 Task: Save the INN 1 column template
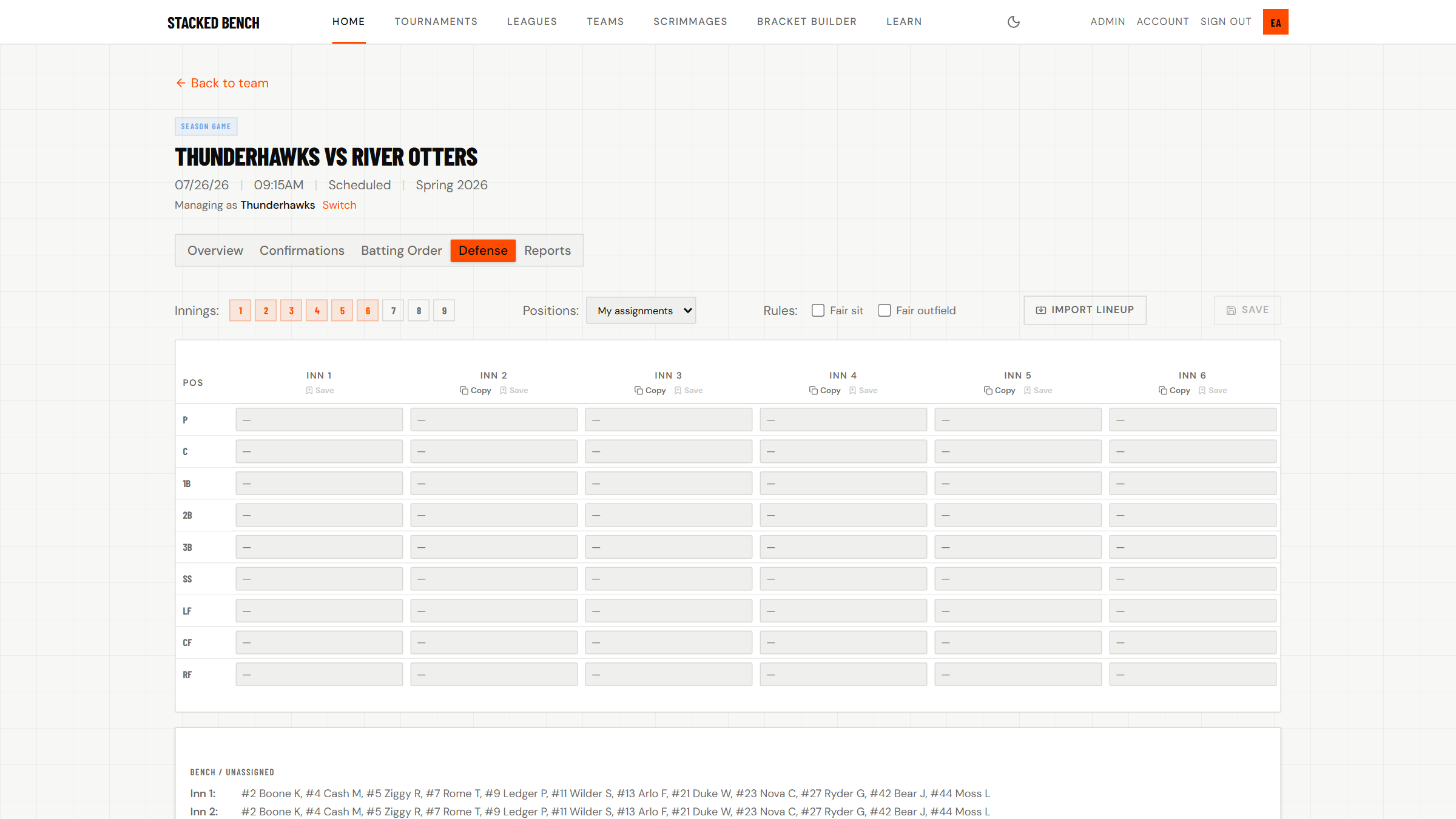pyautogui.click(x=320, y=391)
